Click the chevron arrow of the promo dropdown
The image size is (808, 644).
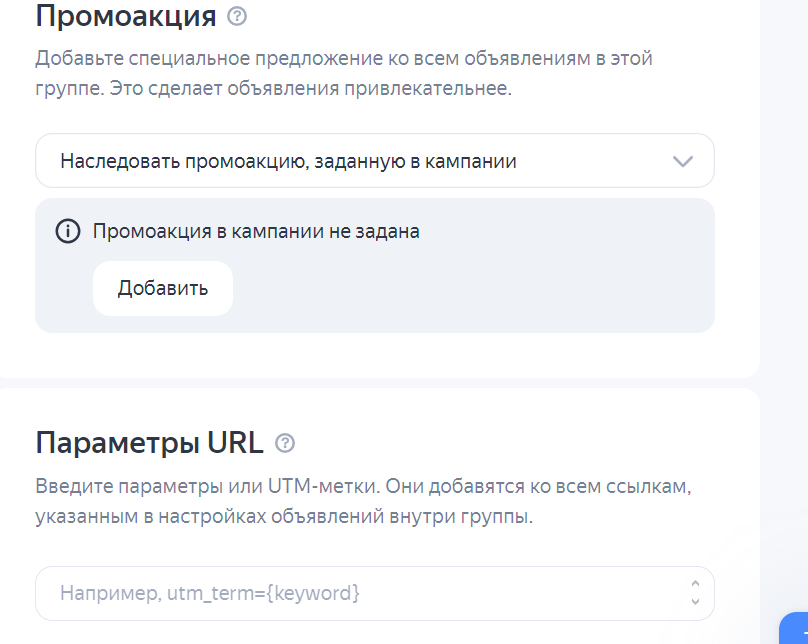coord(683,161)
